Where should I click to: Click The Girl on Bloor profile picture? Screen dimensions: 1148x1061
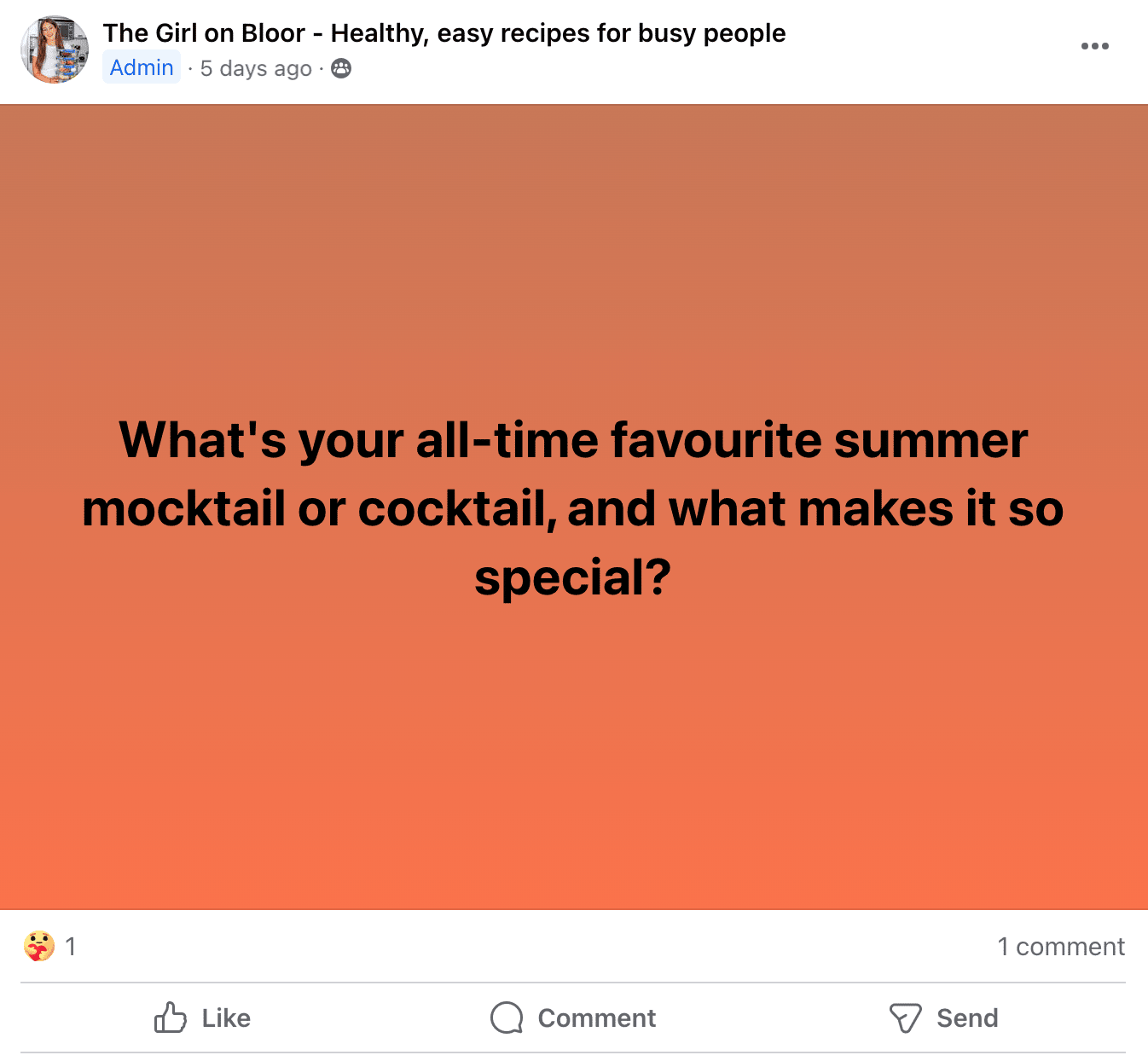55,49
